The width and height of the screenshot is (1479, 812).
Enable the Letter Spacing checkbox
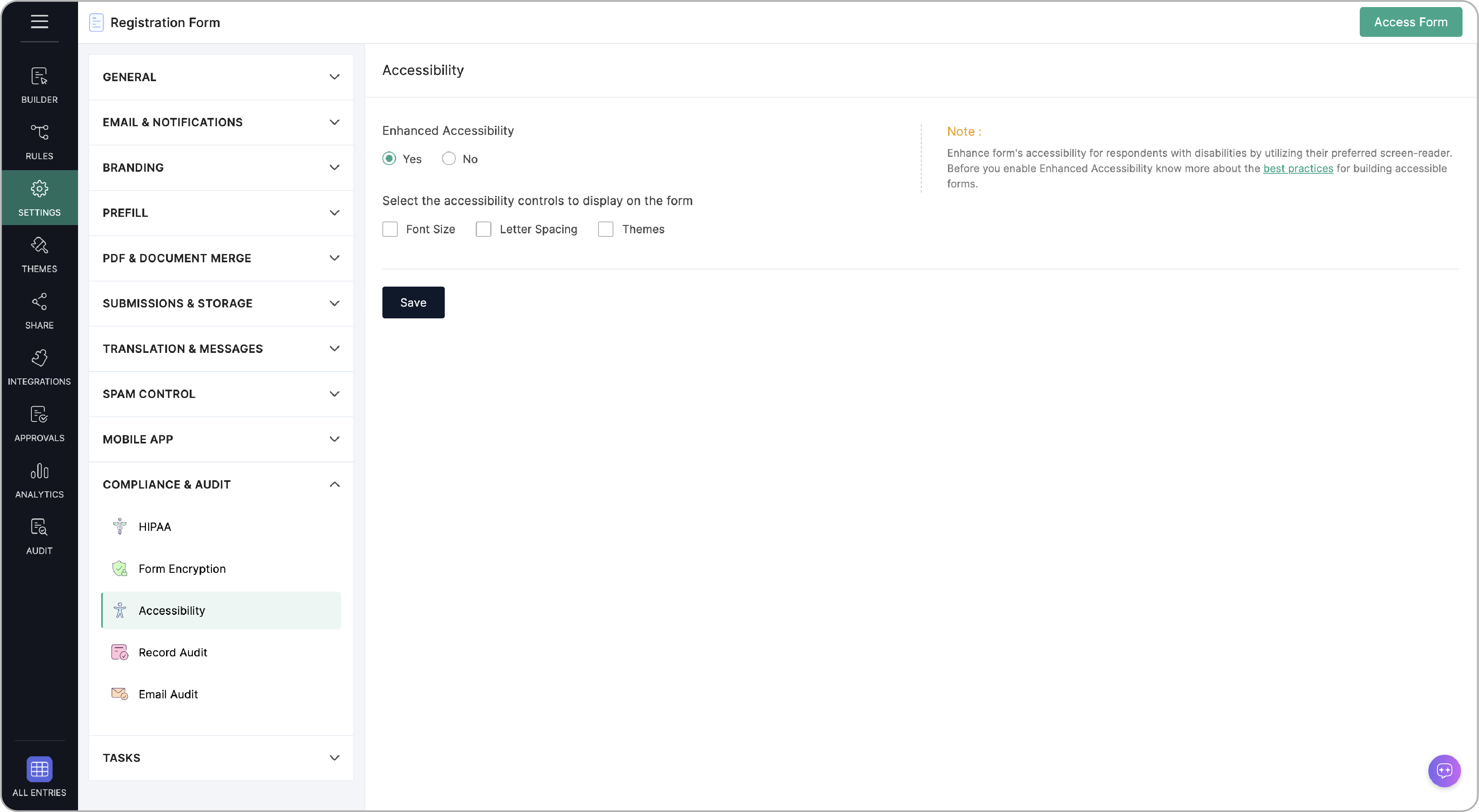484,229
